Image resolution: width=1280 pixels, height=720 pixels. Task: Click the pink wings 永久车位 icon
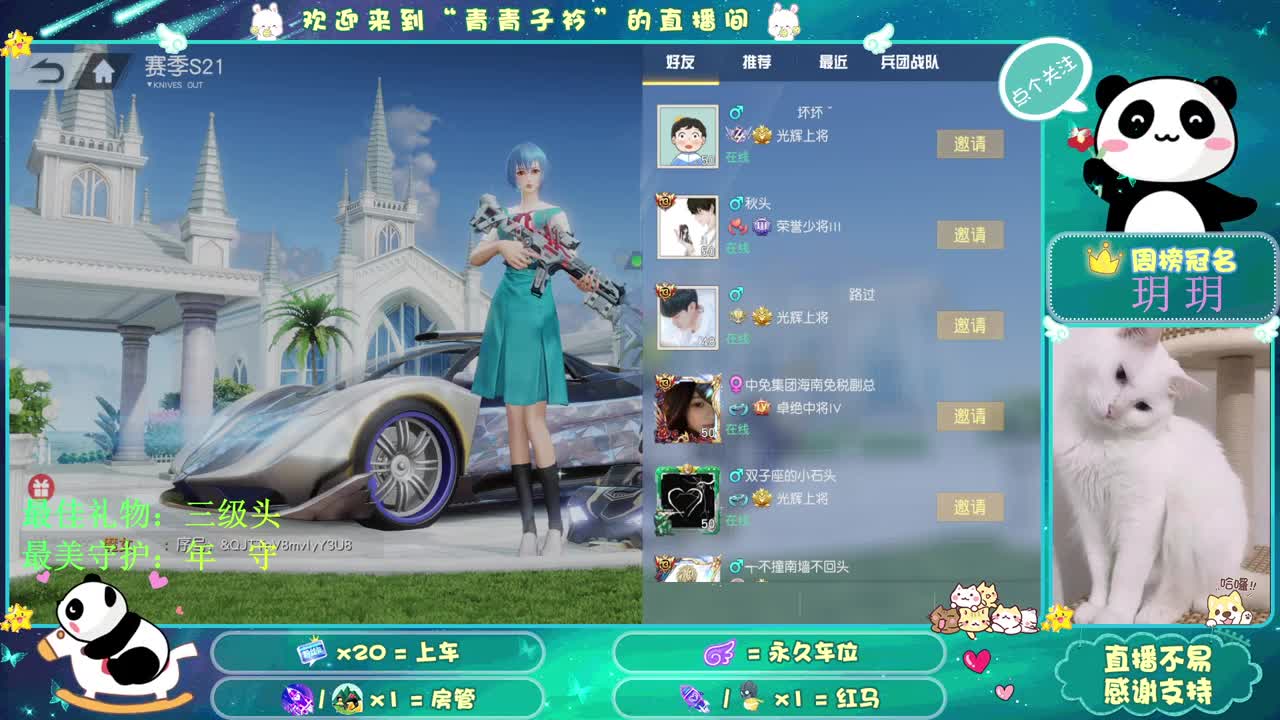[x=720, y=654]
